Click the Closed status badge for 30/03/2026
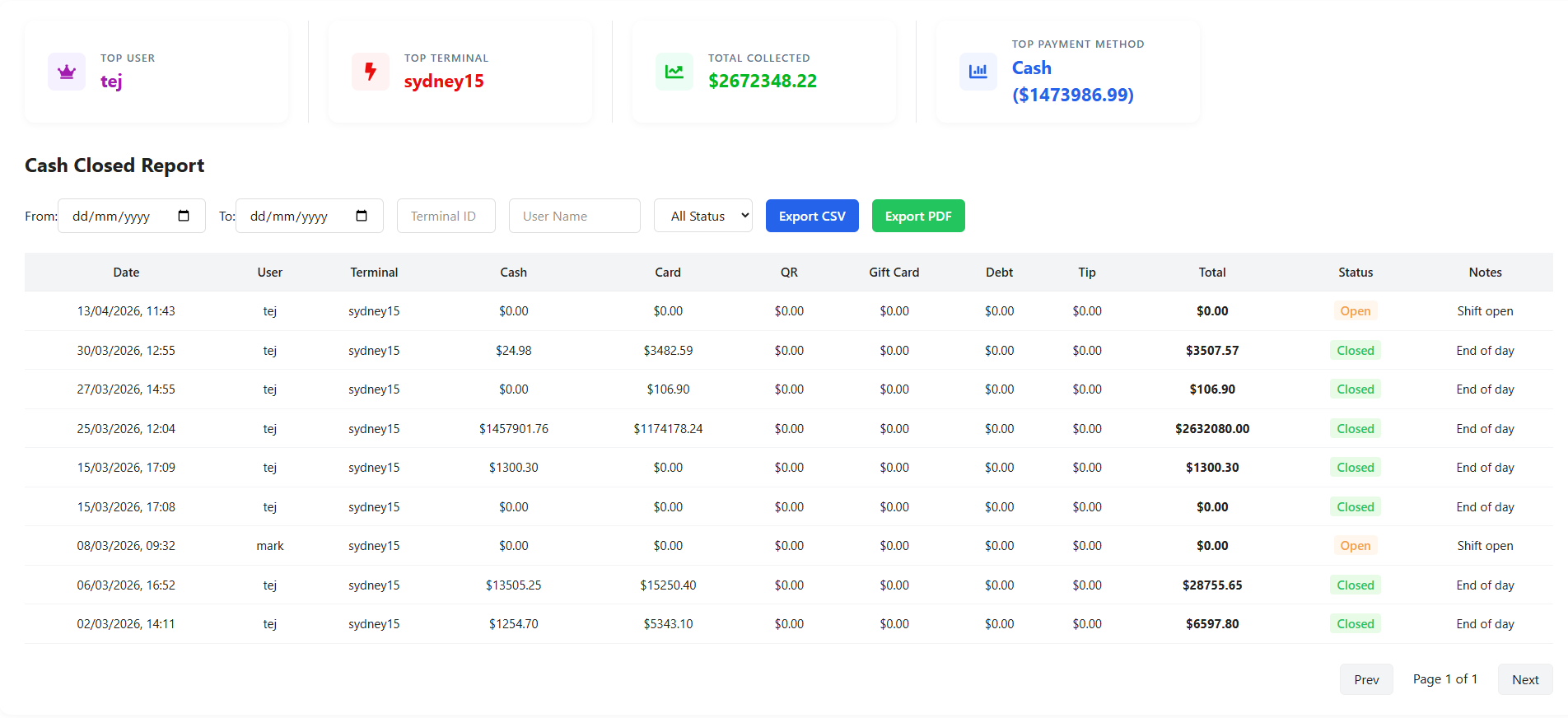The image size is (1568, 718). (x=1356, y=351)
